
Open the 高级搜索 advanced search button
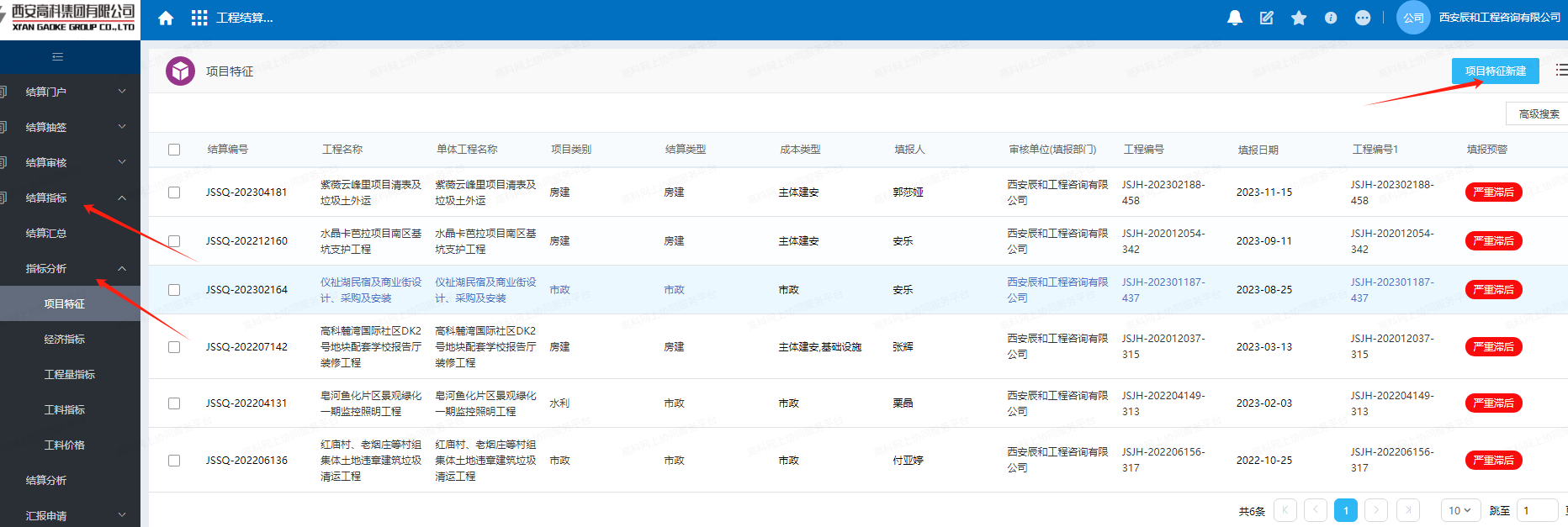pos(1538,113)
